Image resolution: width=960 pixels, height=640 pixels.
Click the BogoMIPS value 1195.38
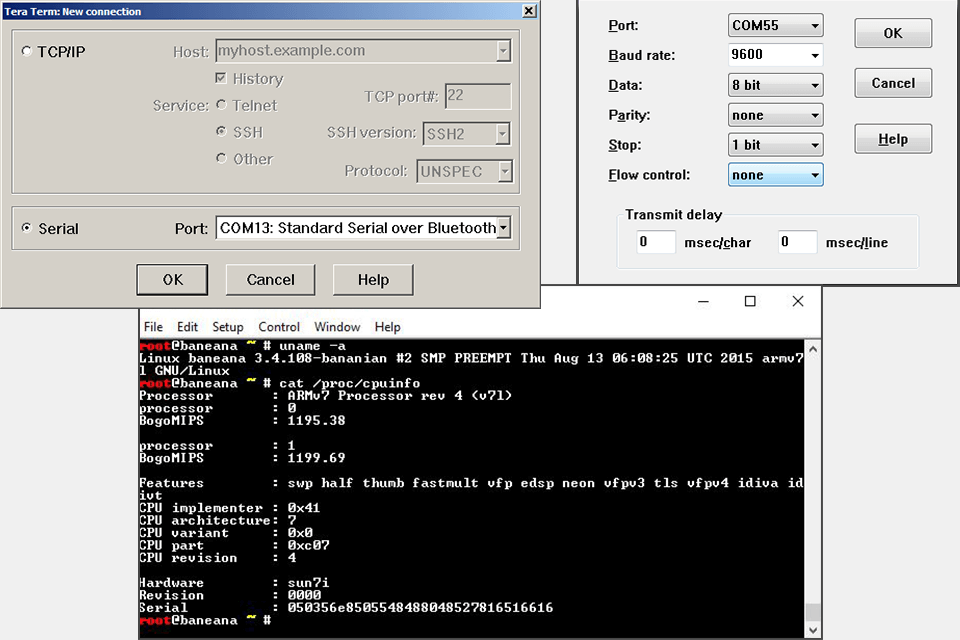(317, 421)
